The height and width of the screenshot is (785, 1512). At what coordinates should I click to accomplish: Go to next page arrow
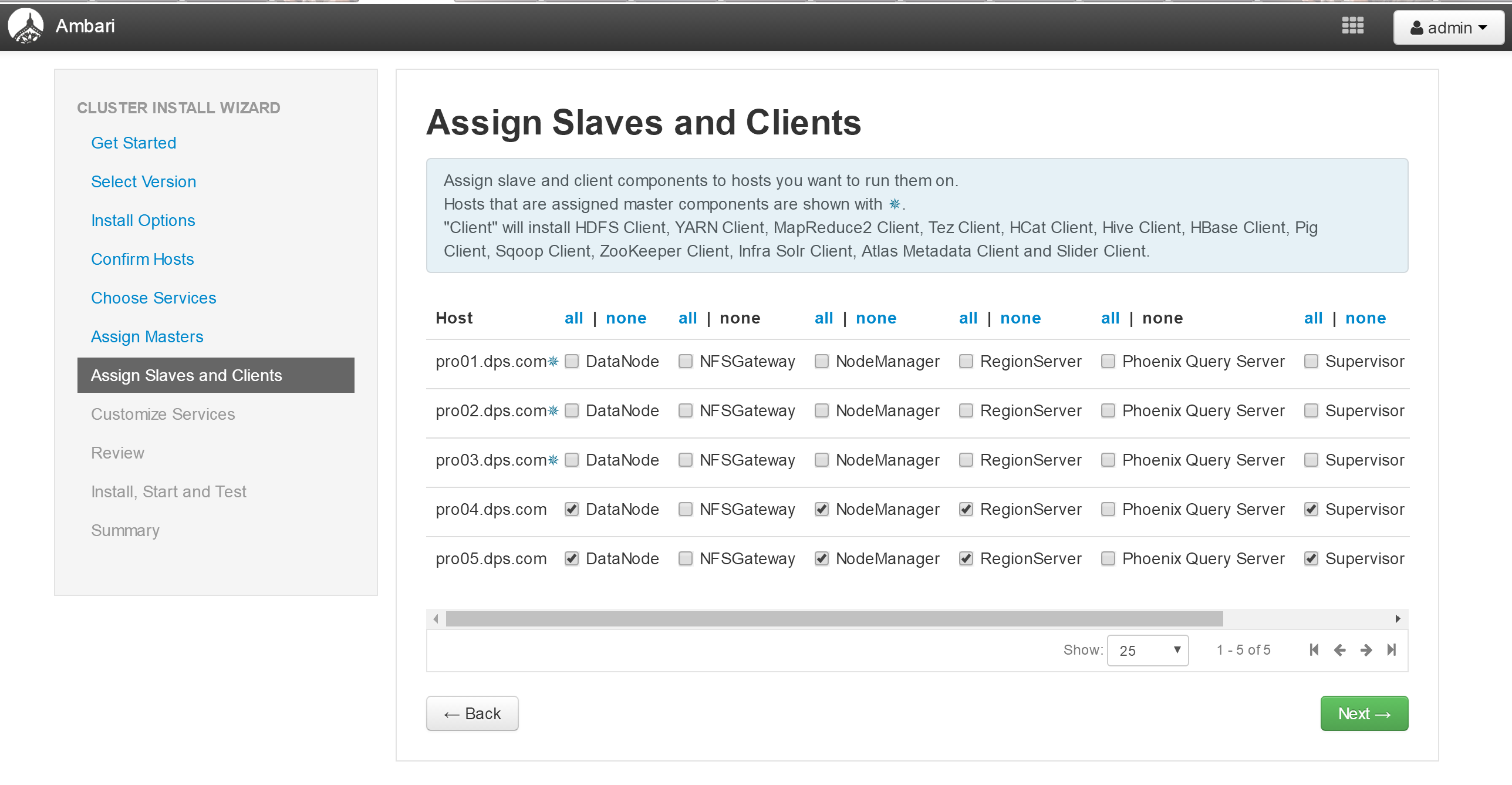1366,650
